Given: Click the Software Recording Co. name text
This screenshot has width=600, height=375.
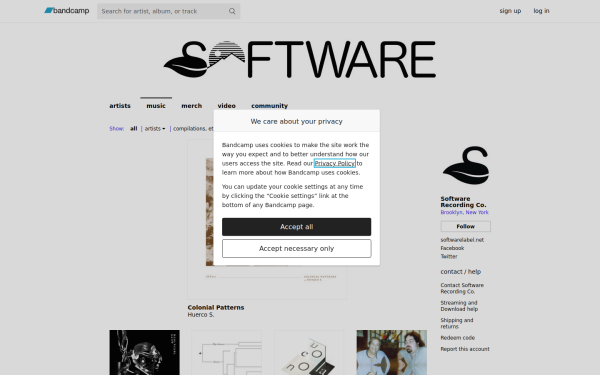Looking at the screenshot, I should [x=463, y=202].
